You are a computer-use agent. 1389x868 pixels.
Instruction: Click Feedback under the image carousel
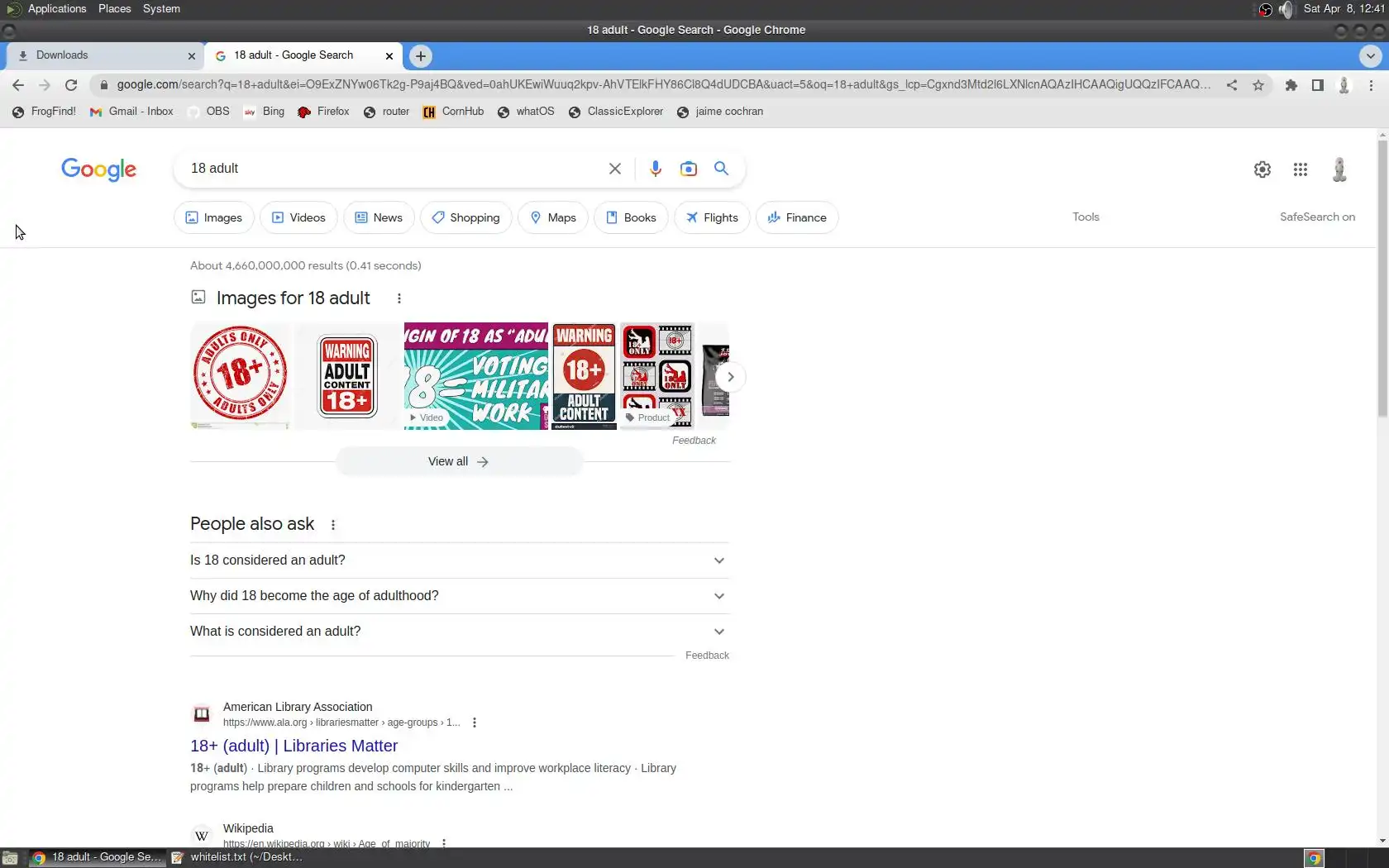(x=694, y=441)
